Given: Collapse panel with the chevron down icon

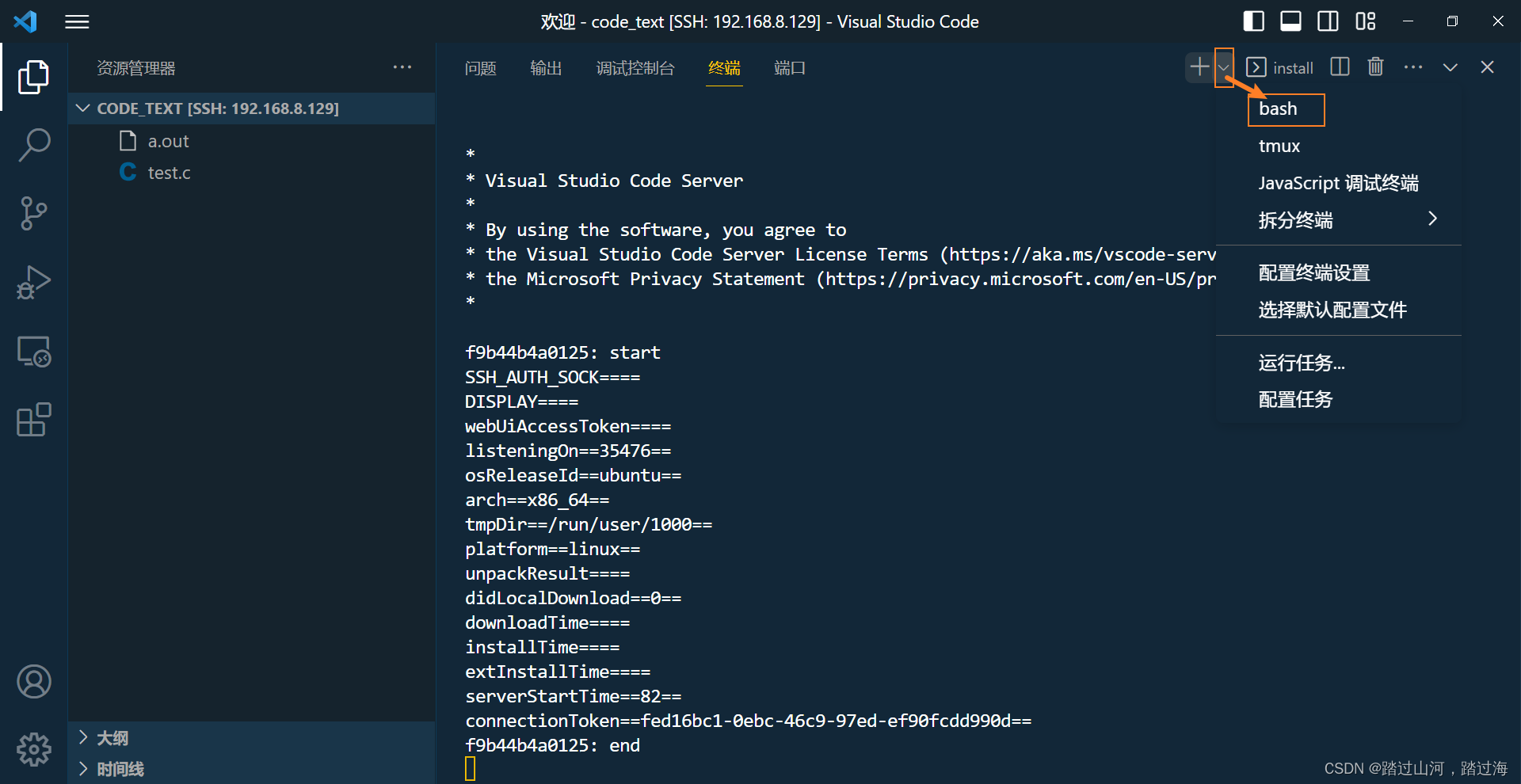Looking at the screenshot, I should pos(1450,67).
